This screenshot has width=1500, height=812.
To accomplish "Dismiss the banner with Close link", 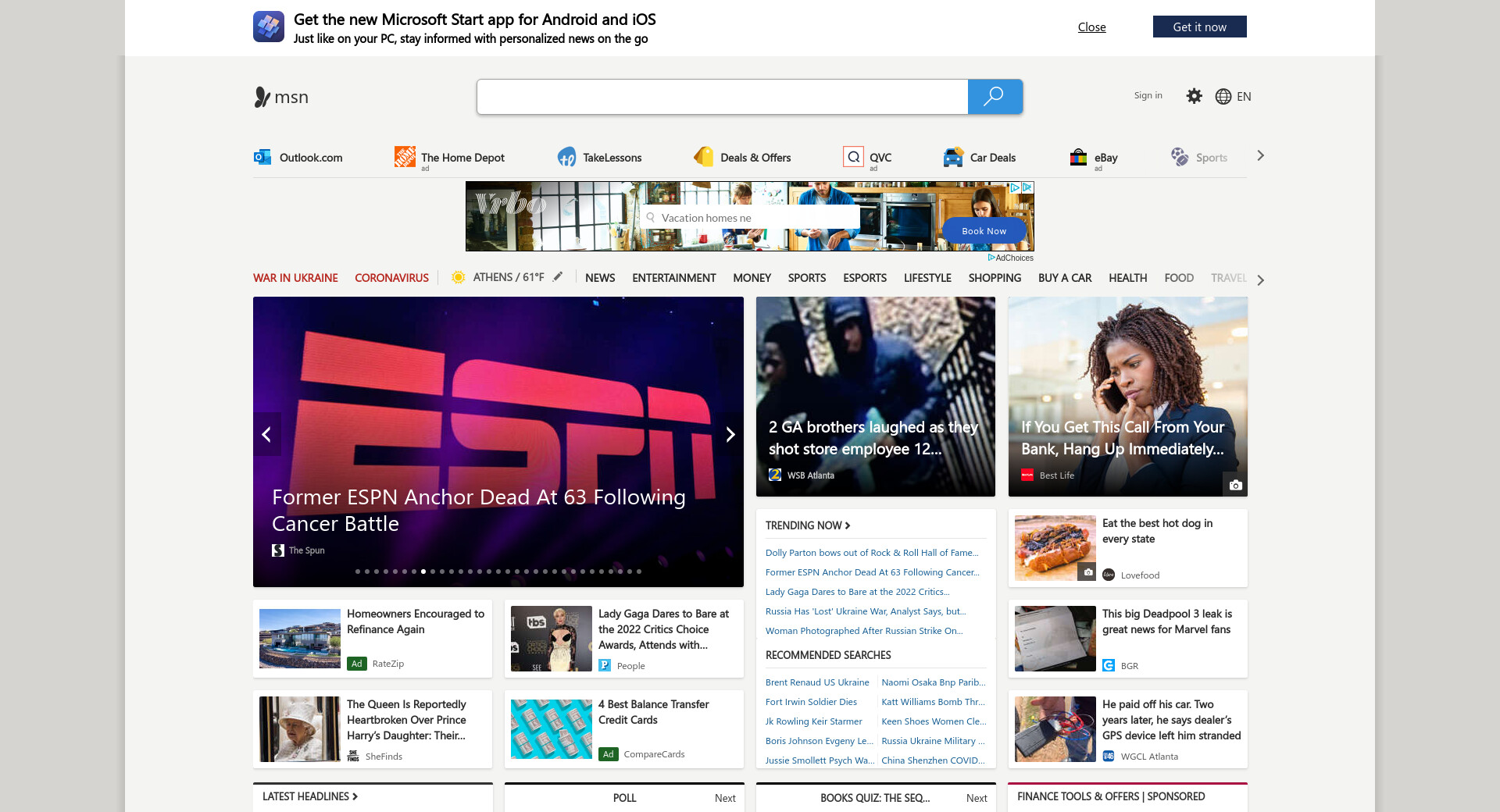I will click(1091, 27).
